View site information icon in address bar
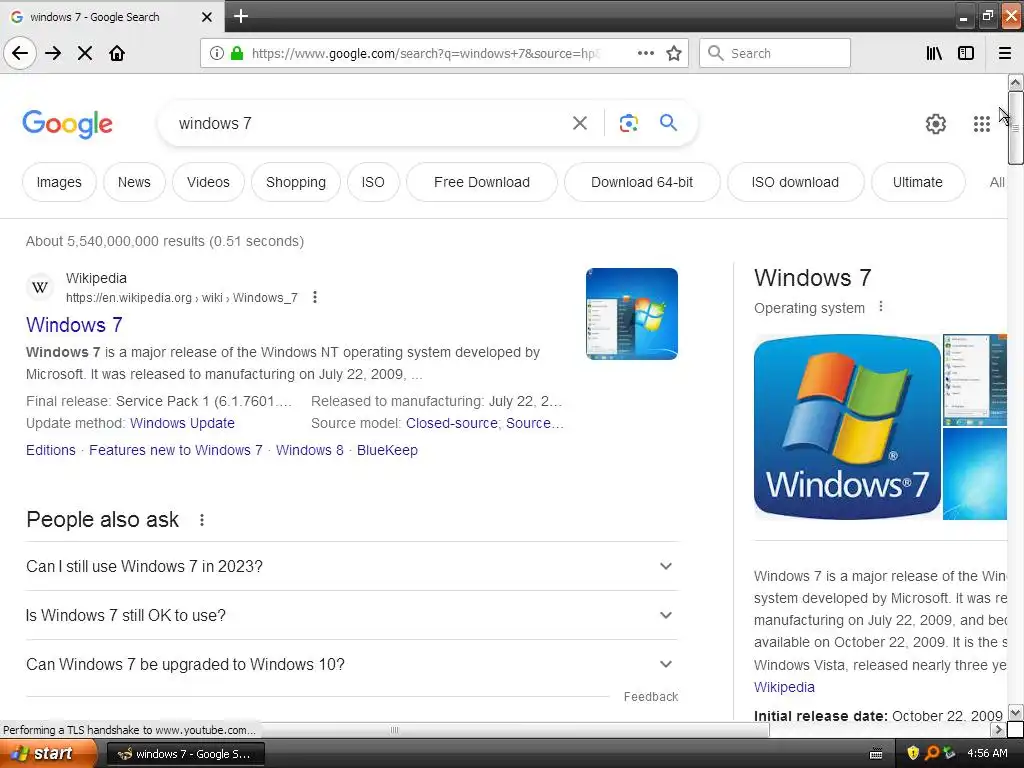 pyautogui.click(x=217, y=53)
